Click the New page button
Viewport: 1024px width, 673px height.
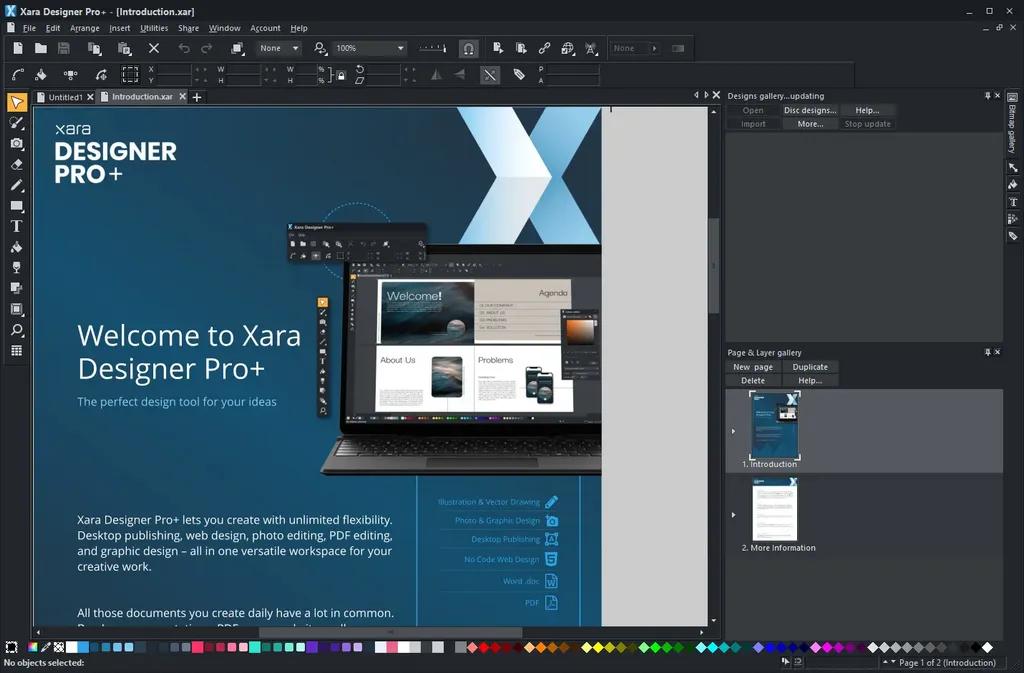pyautogui.click(x=753, y=367)
